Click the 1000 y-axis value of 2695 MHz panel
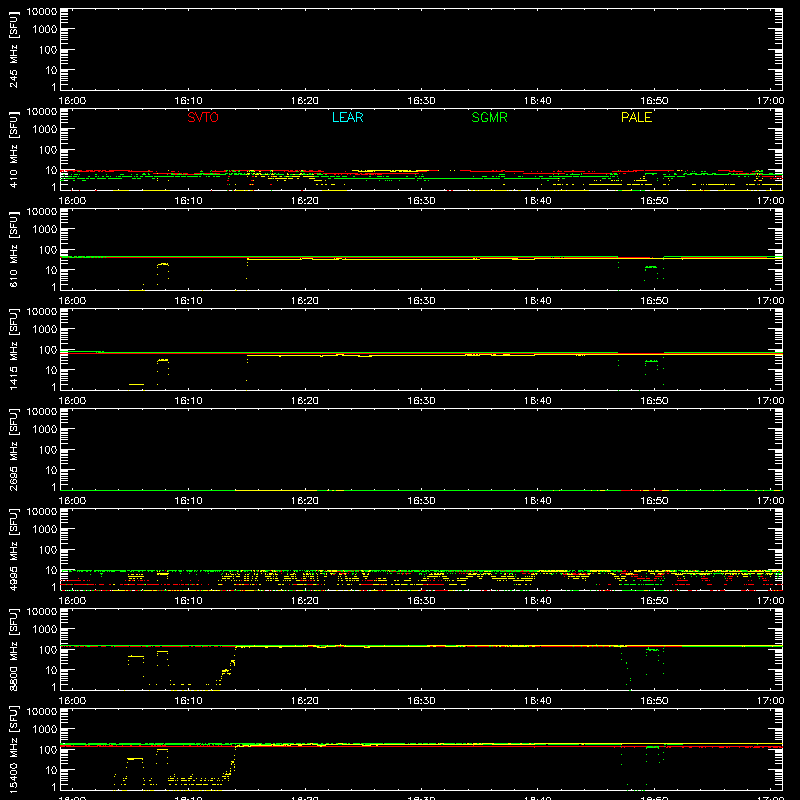This screenshot has width=800, height=800. tap(45, 430)
